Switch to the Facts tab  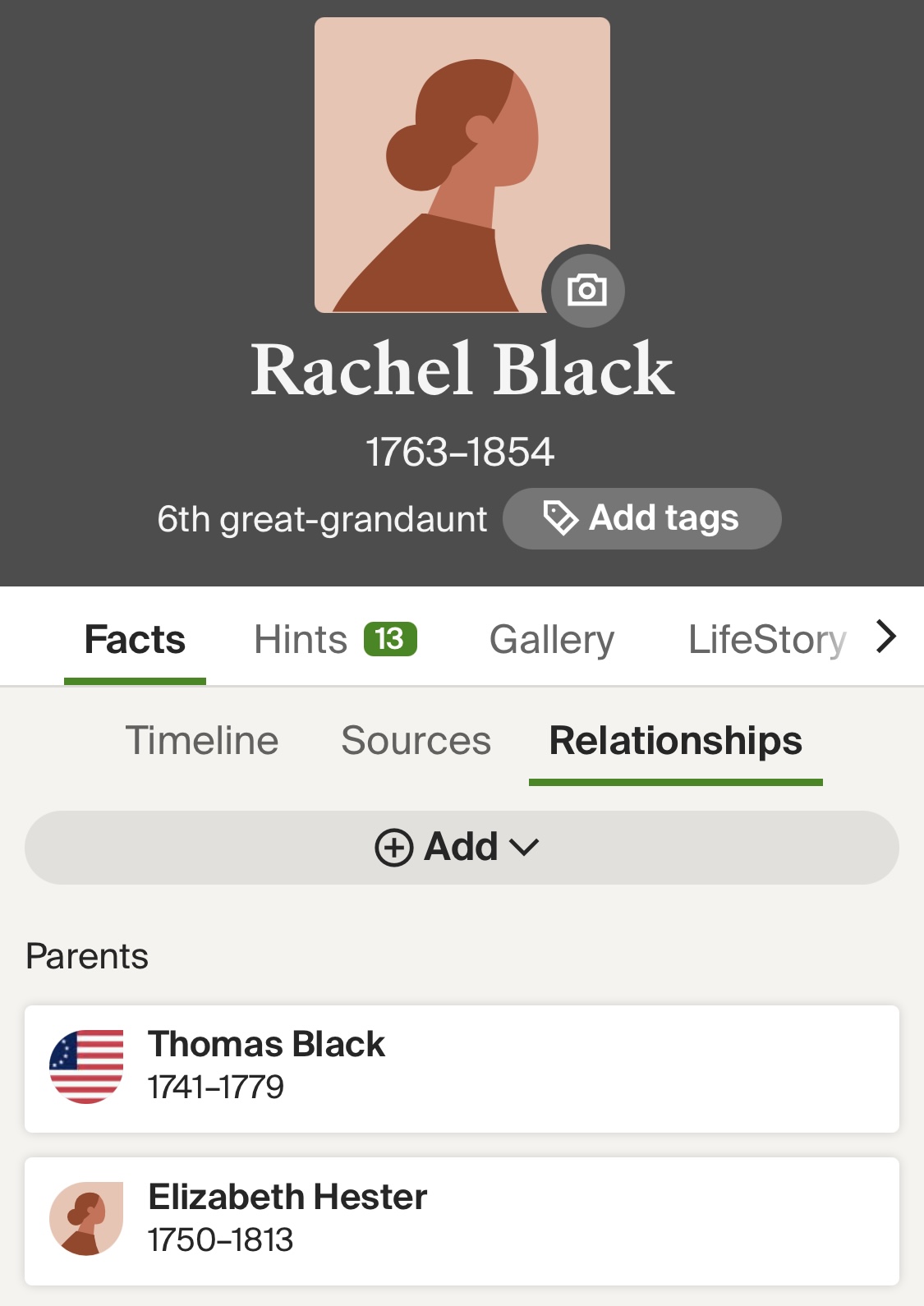click(x=135, y=640)
